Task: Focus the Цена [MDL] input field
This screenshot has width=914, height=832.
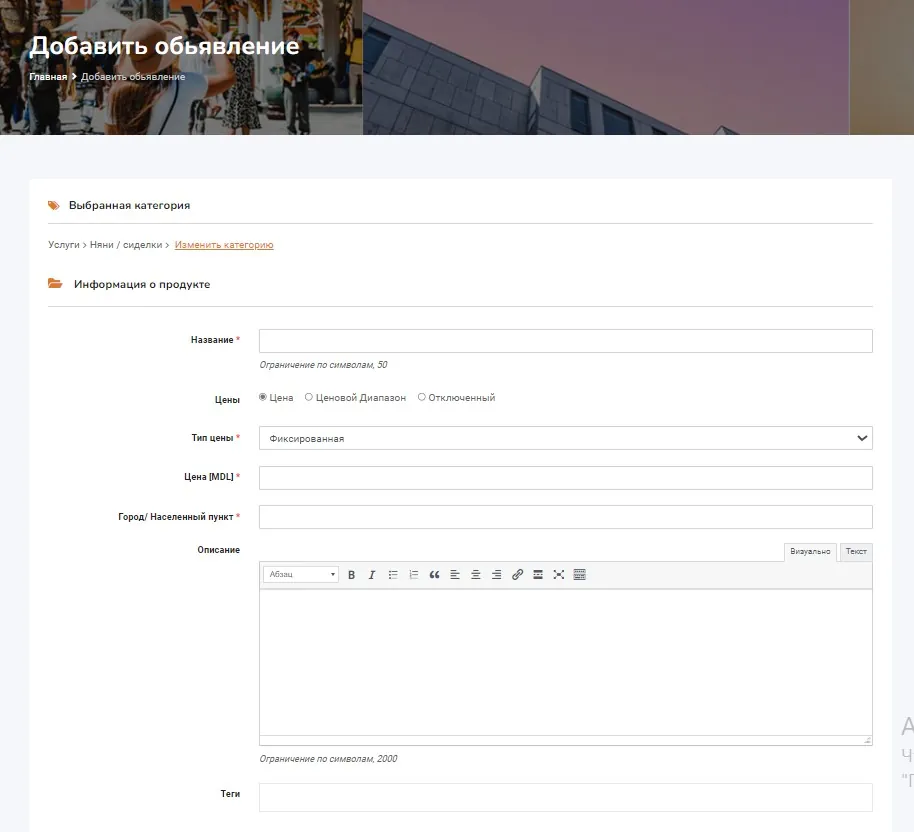Action: [565, 478]
